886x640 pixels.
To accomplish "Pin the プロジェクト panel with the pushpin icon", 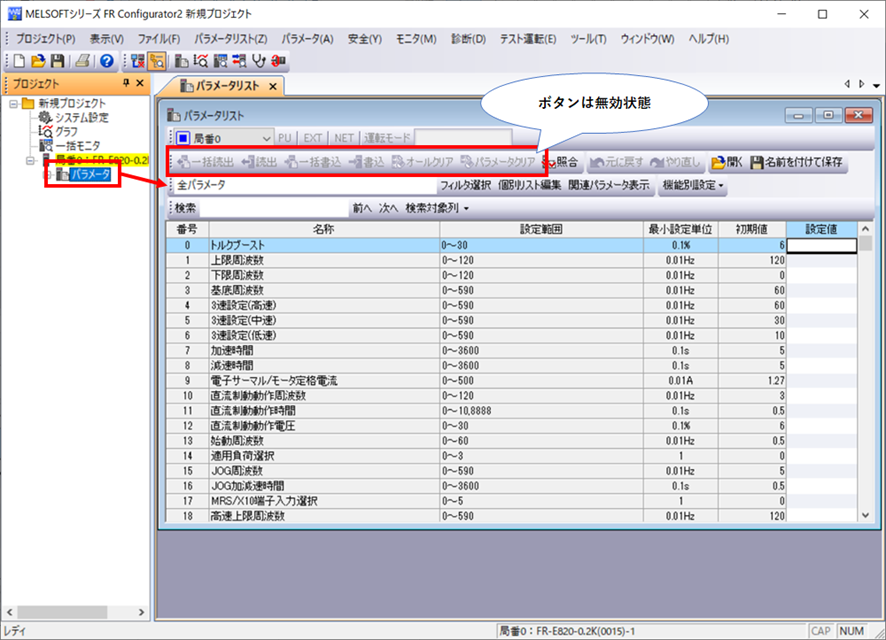I will 126,83.
